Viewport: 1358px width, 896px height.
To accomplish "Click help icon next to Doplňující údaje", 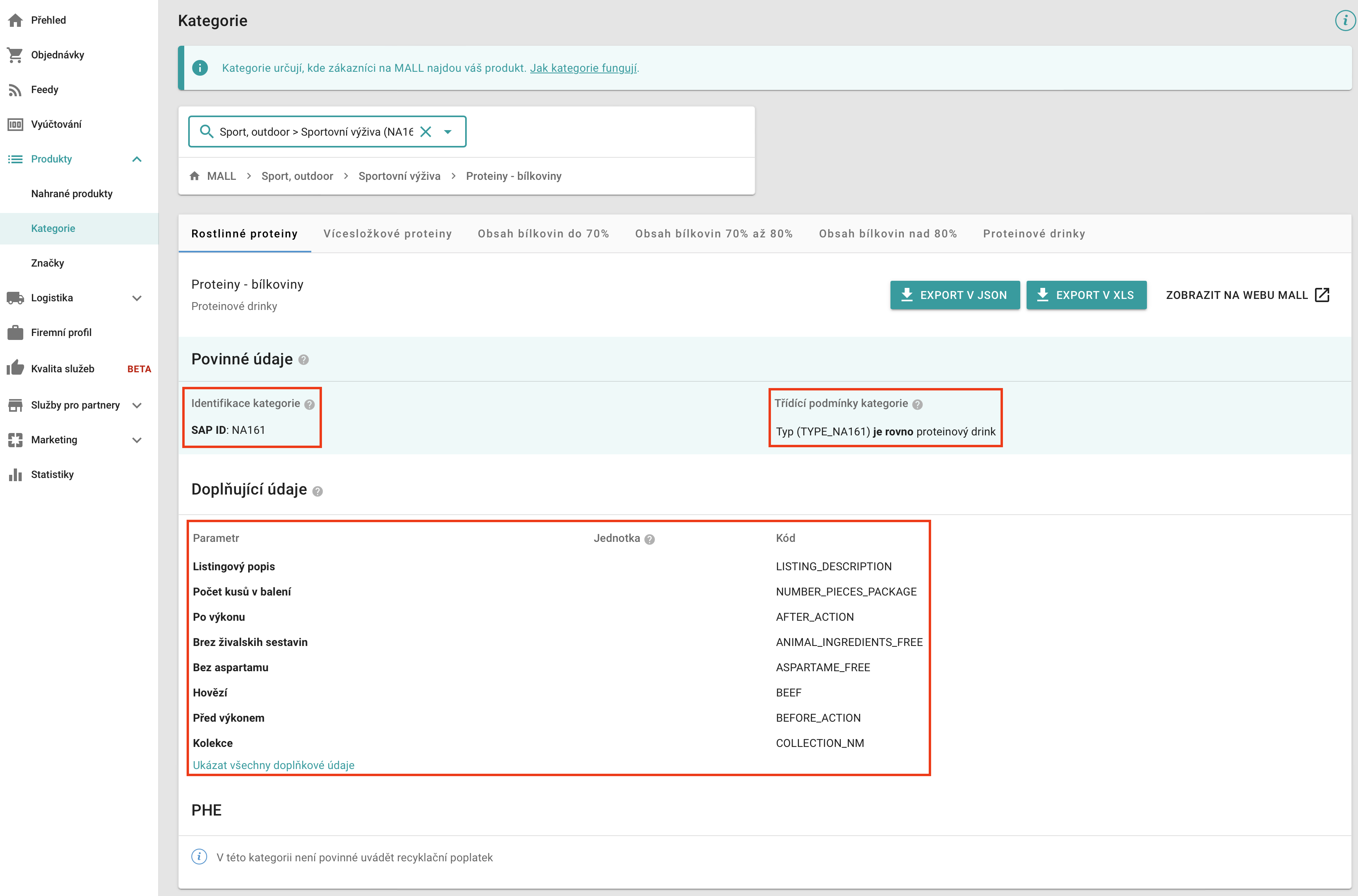I will 318,491.
